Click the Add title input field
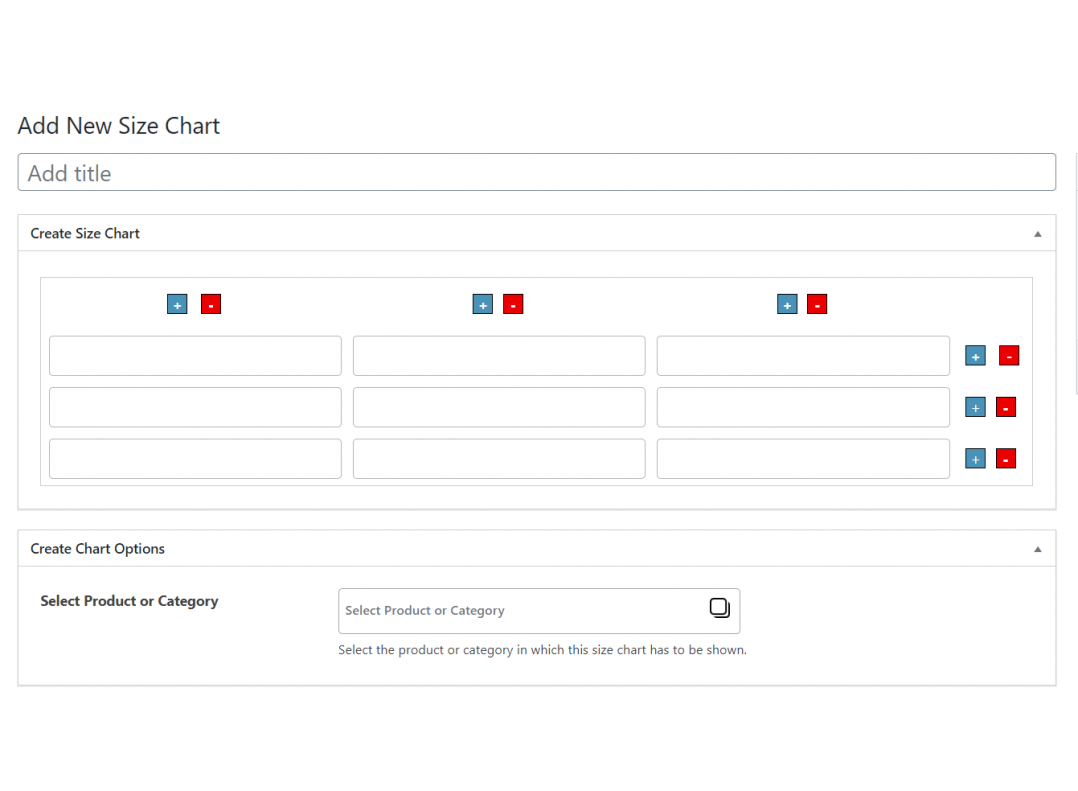Screen dimensions: 1078x791 click(536, 173)
